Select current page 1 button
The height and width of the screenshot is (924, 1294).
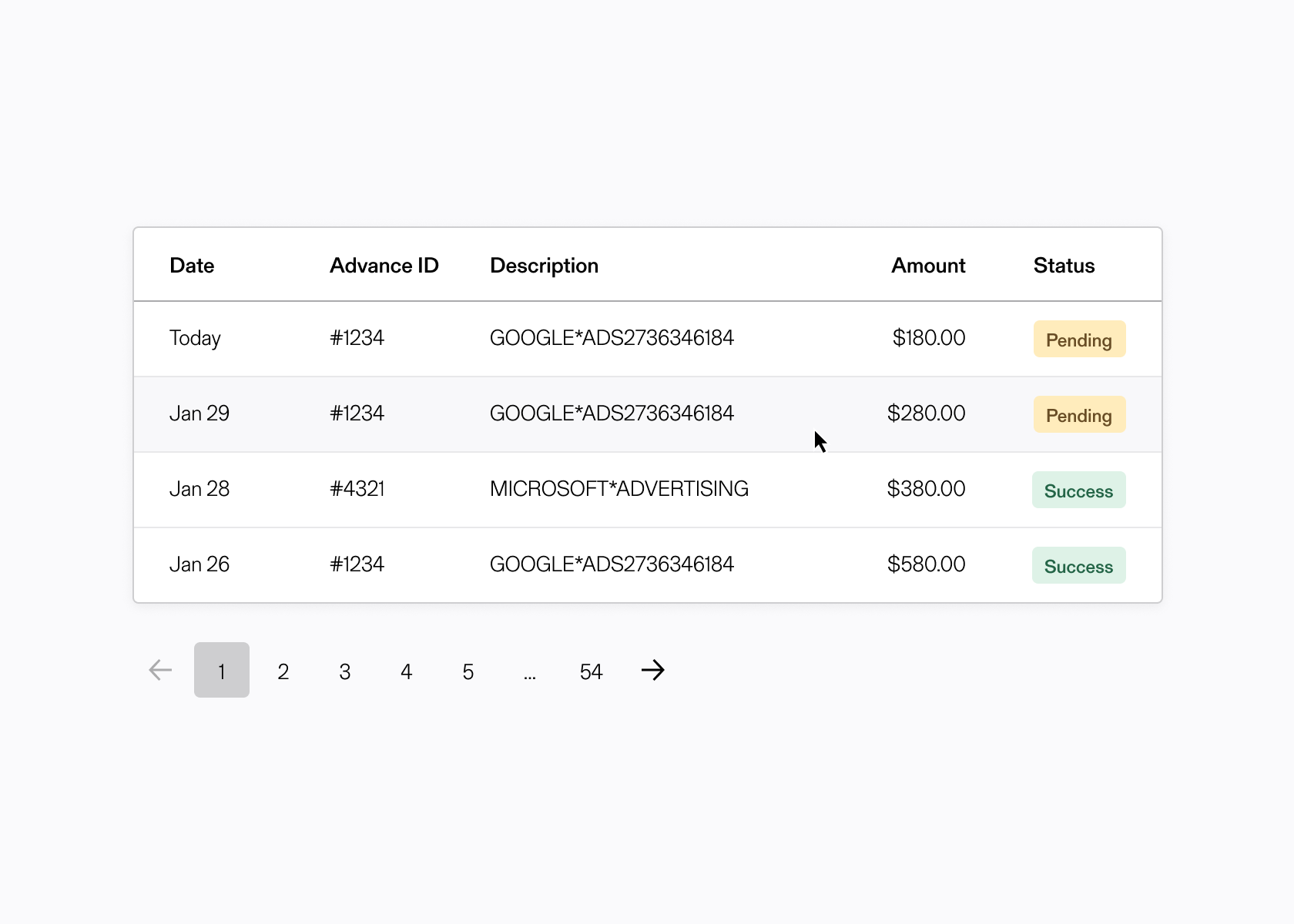pyautogui.click(x=222, y=670)
